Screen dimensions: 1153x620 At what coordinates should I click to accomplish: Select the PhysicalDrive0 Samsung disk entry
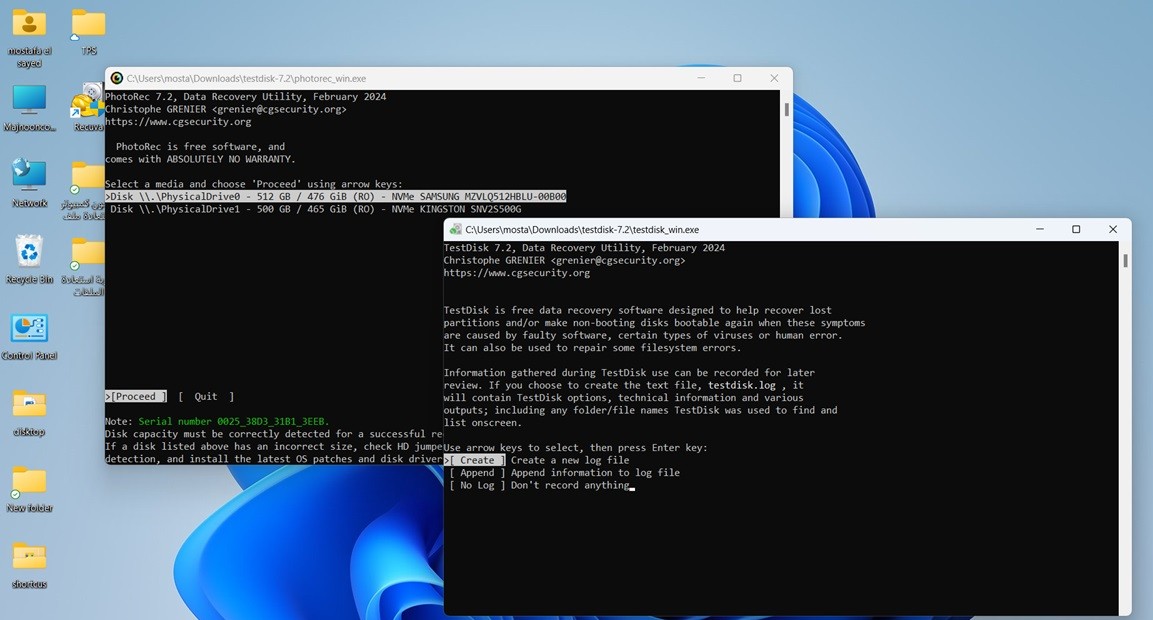(336, 197)
